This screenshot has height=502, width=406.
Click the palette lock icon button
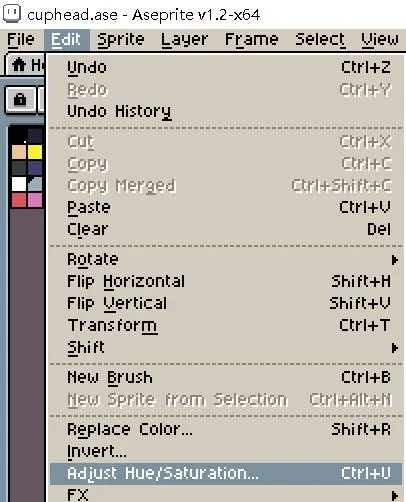tap(21, 99)
